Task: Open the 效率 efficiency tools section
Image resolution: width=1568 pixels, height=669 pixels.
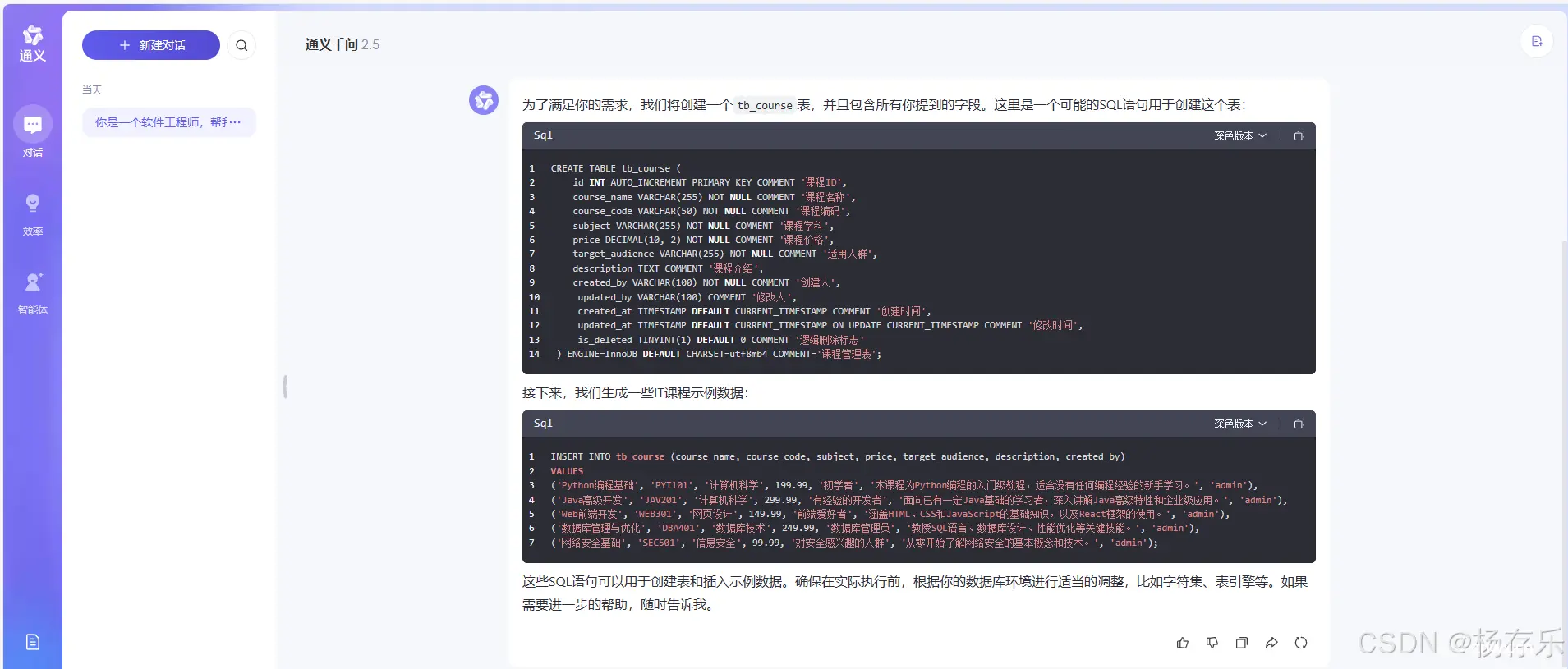Action: 33,213
